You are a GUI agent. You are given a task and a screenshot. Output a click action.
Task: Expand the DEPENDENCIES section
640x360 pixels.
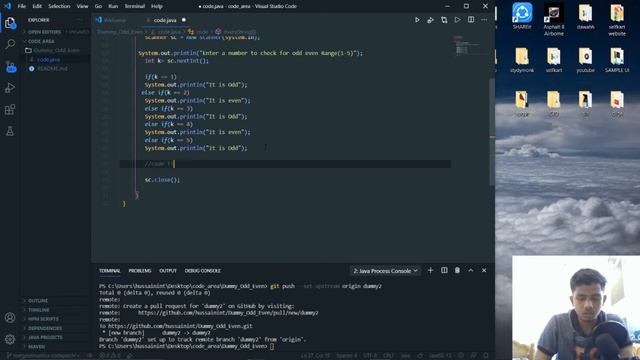pos(56,328)
